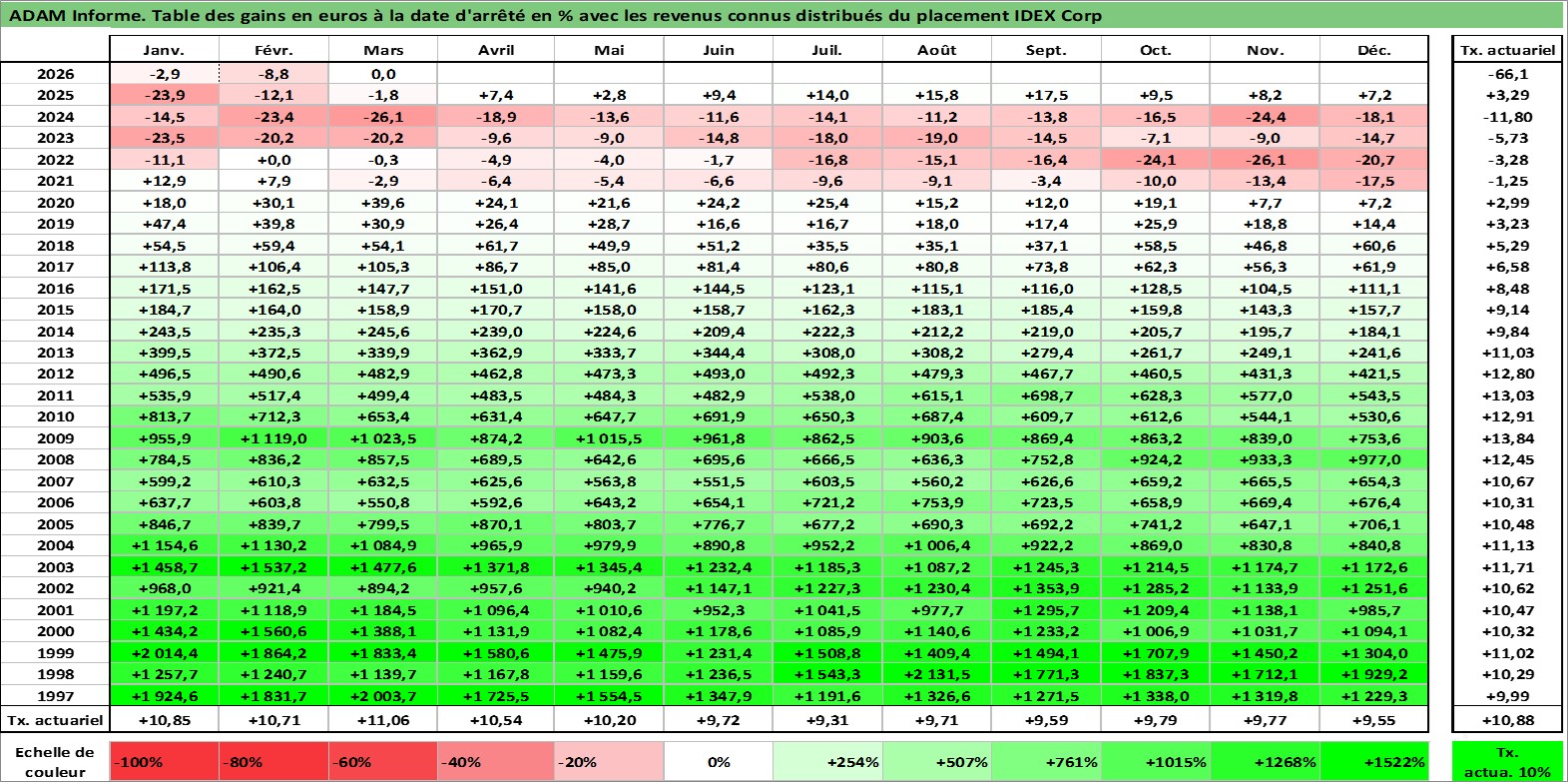Click the +2 014,4 cell for January 1999
This screenshot has height=782, width=1568.
164,653
